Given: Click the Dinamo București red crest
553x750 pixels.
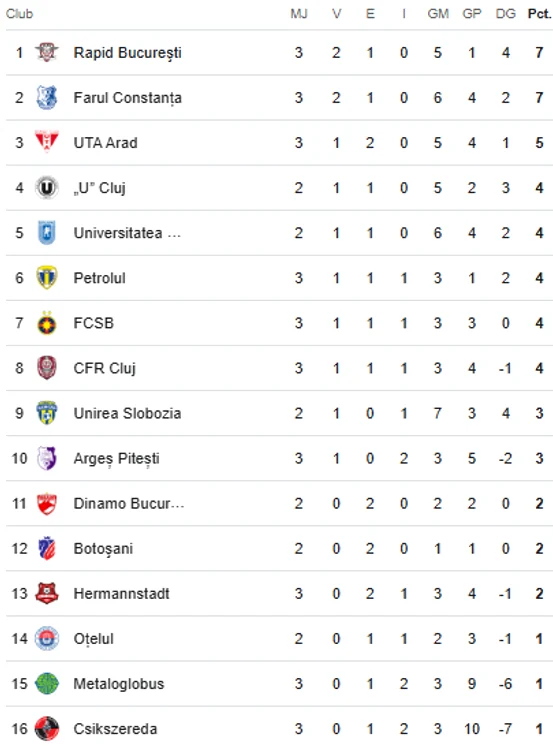Looking at the screenshot, I should tap(47, 504).
